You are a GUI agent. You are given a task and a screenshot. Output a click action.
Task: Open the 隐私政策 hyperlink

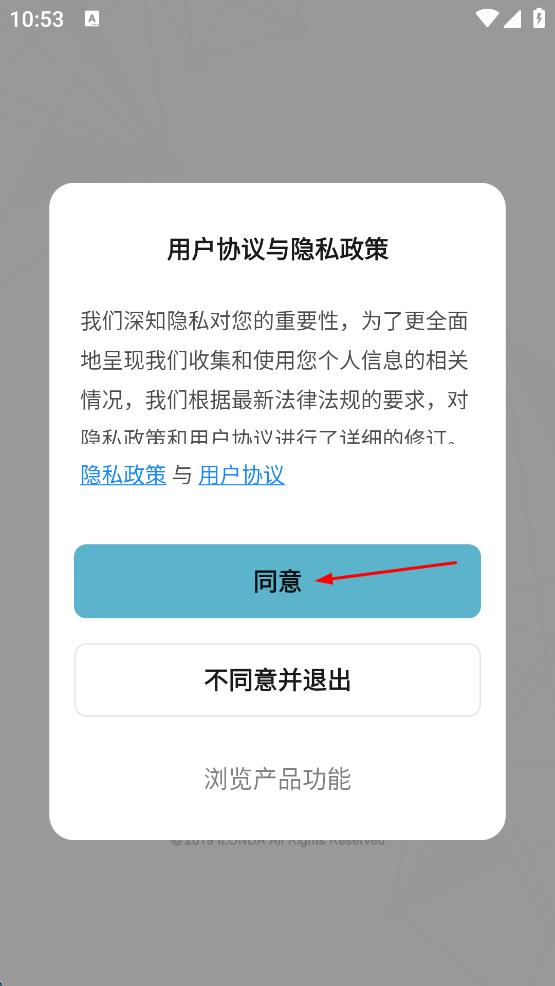[123, 475]
